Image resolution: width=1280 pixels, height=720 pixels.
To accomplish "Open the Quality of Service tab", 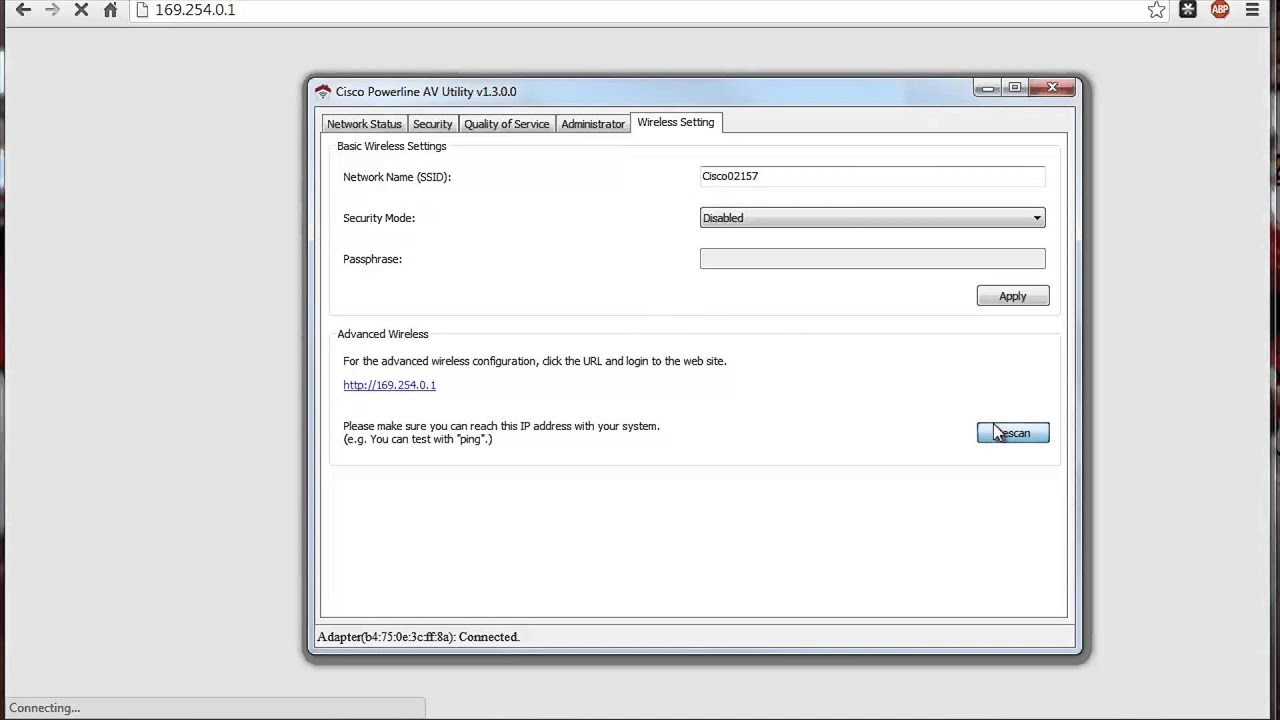I will pyautogui.click(x=506, y=124).
